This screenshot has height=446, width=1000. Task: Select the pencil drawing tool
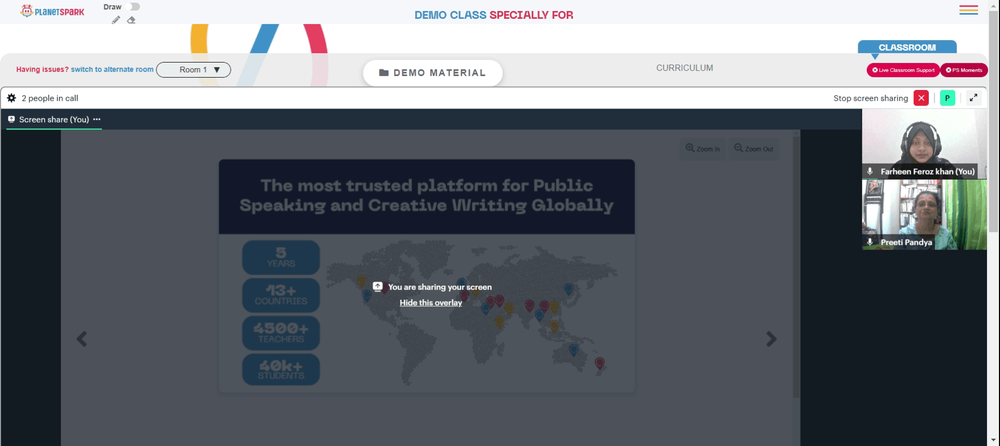(115, 20)
